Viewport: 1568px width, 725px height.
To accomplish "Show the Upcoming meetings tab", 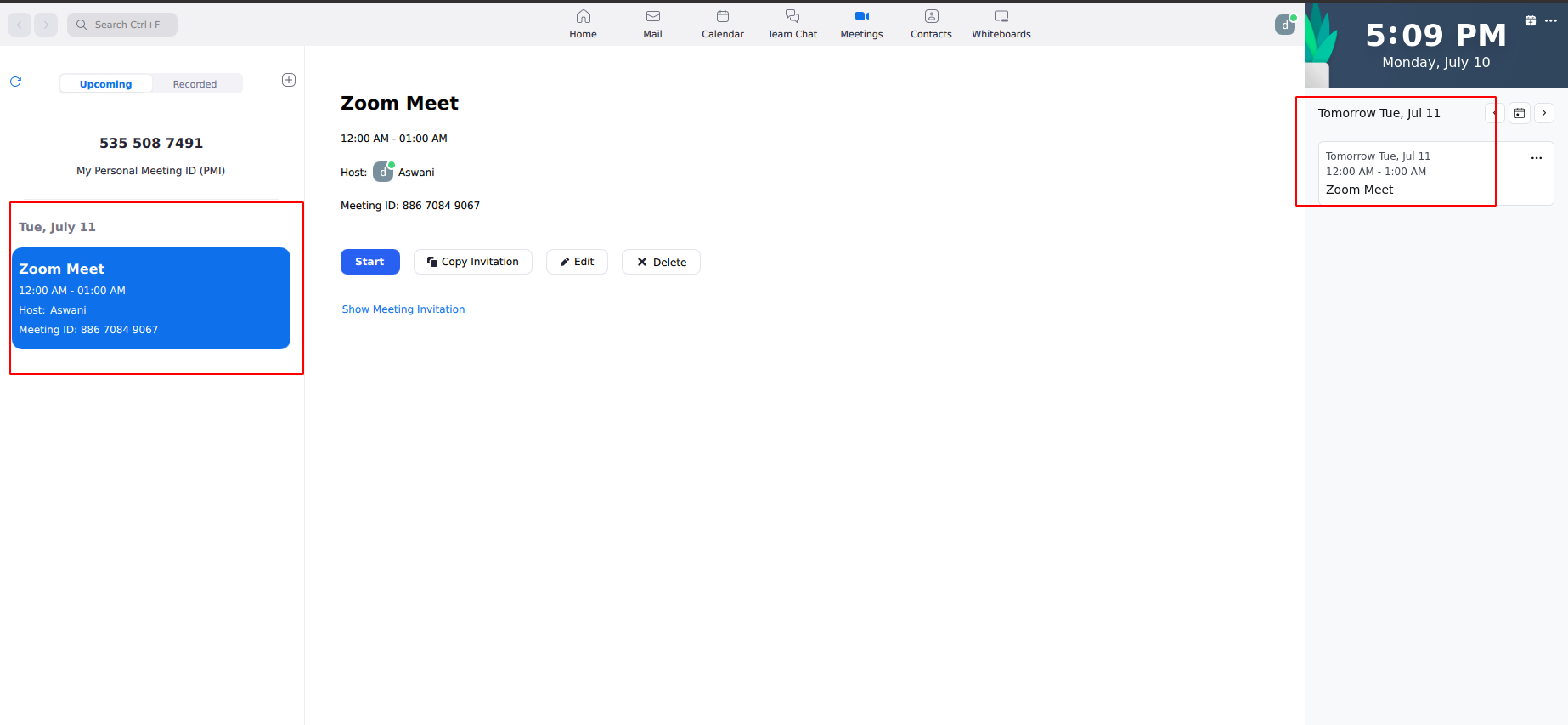I will point(106,84).
